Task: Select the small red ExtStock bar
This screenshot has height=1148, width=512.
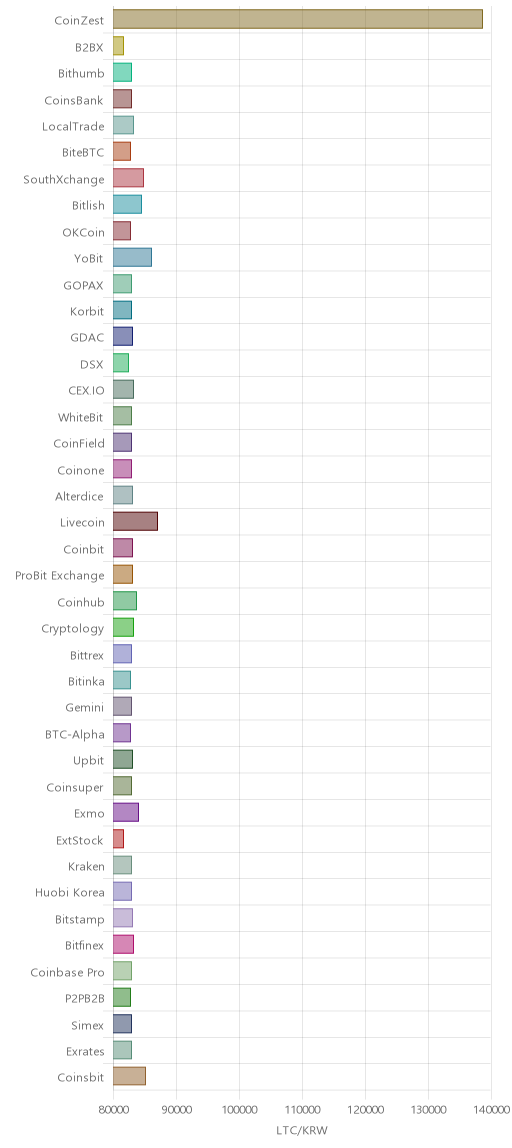Action: tap(118, 838)
